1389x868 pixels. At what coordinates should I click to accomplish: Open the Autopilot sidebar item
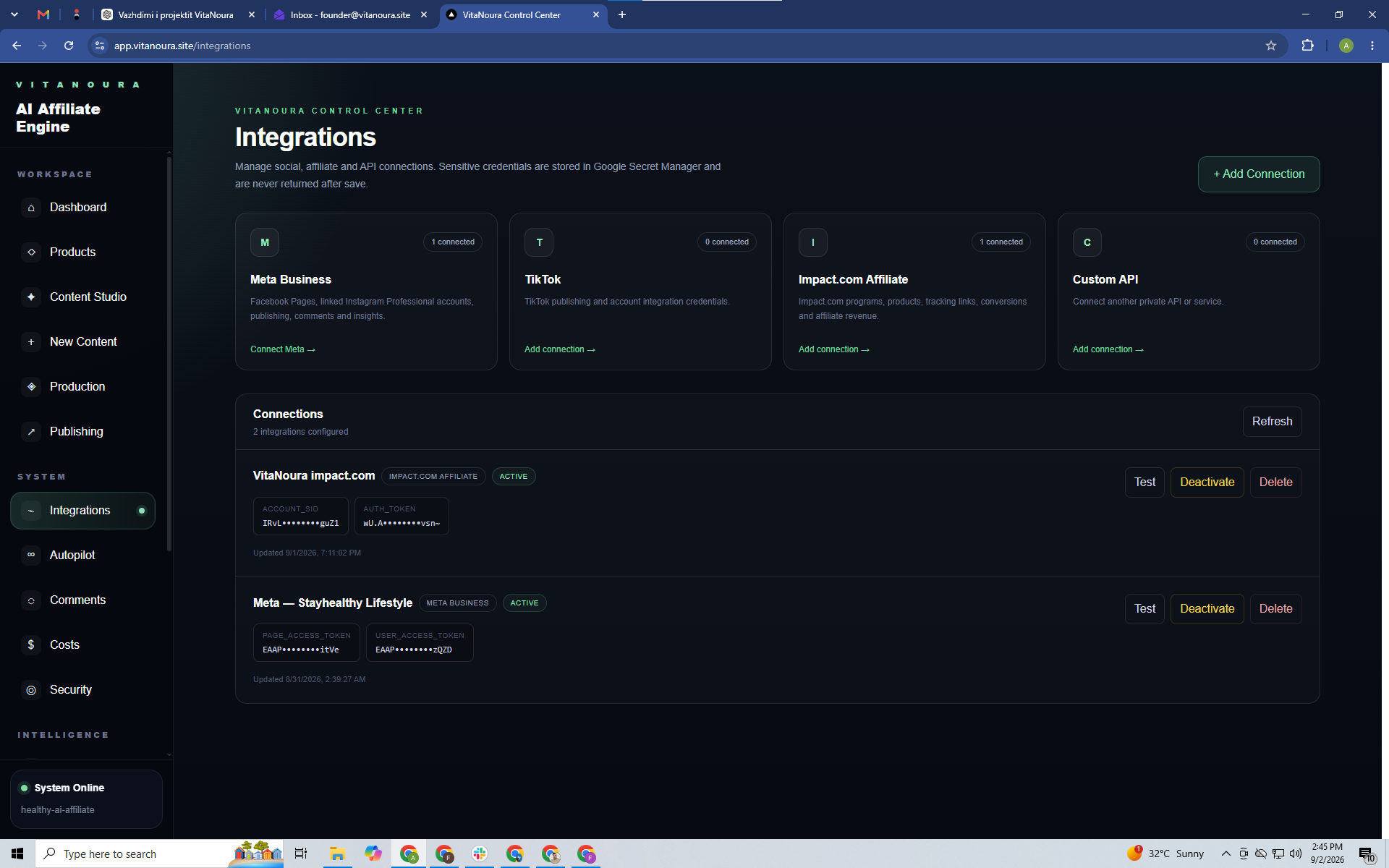(x=82, y=556)
